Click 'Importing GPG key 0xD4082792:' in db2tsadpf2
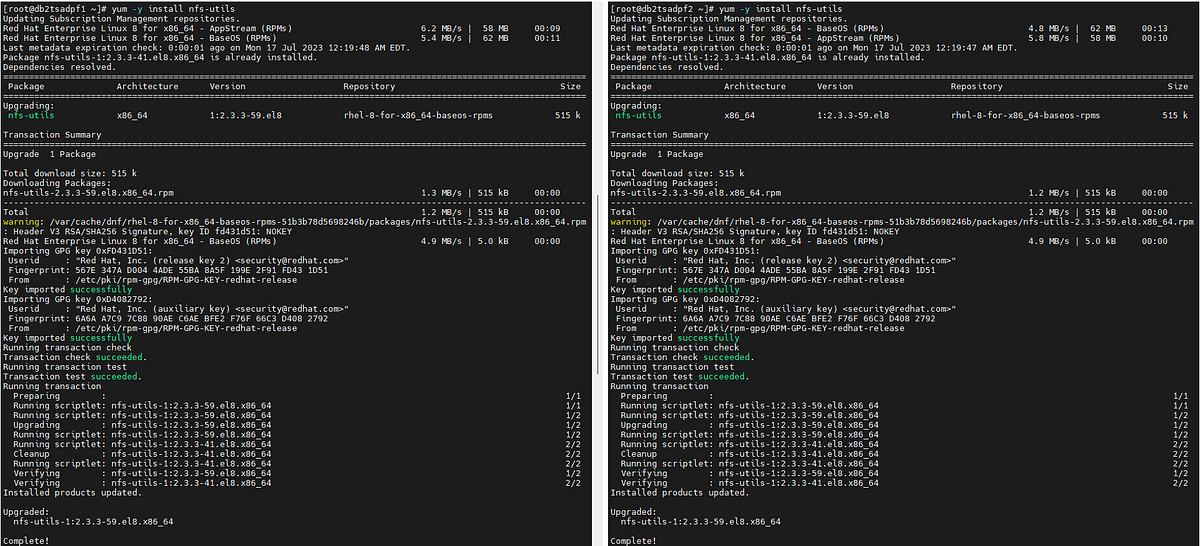The image size is (1200, 546). [x=682, y=299]
